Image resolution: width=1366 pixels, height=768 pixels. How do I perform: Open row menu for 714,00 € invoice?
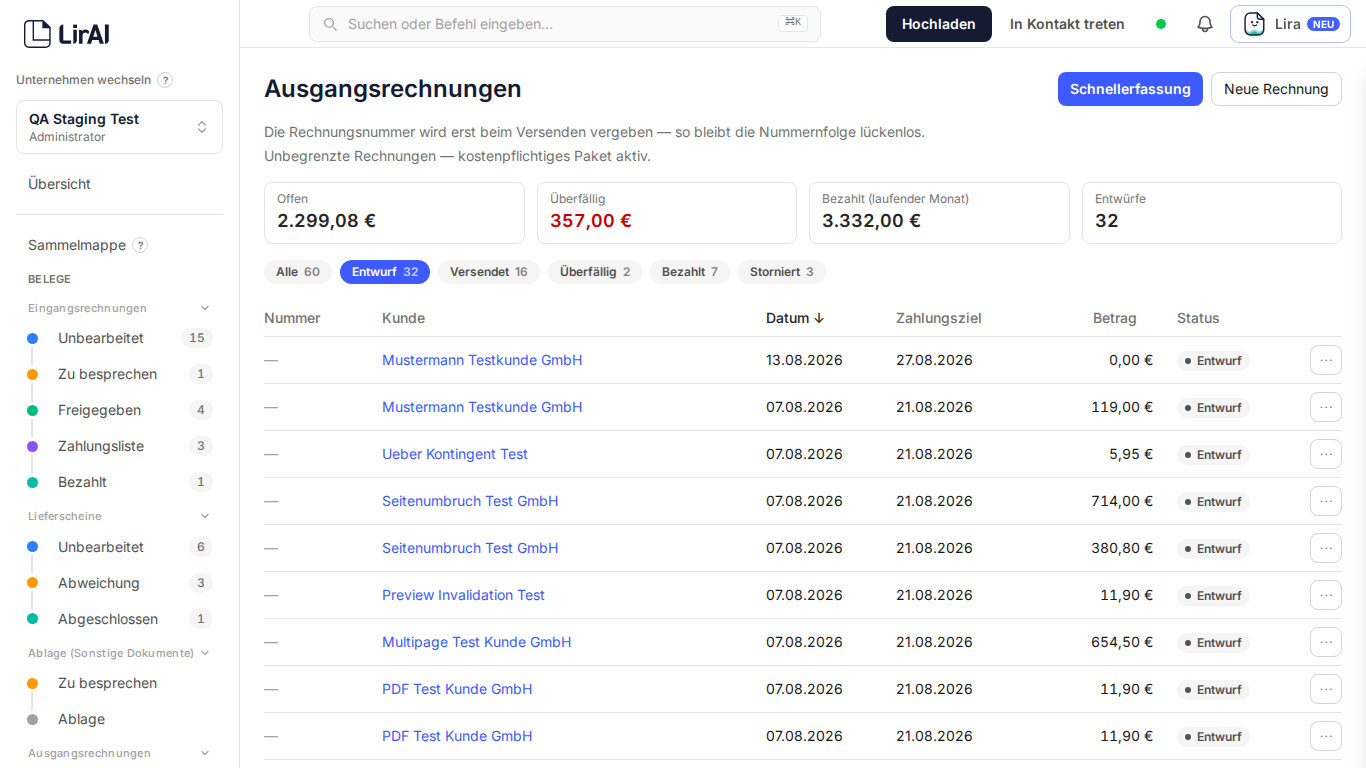point(1326,501)
